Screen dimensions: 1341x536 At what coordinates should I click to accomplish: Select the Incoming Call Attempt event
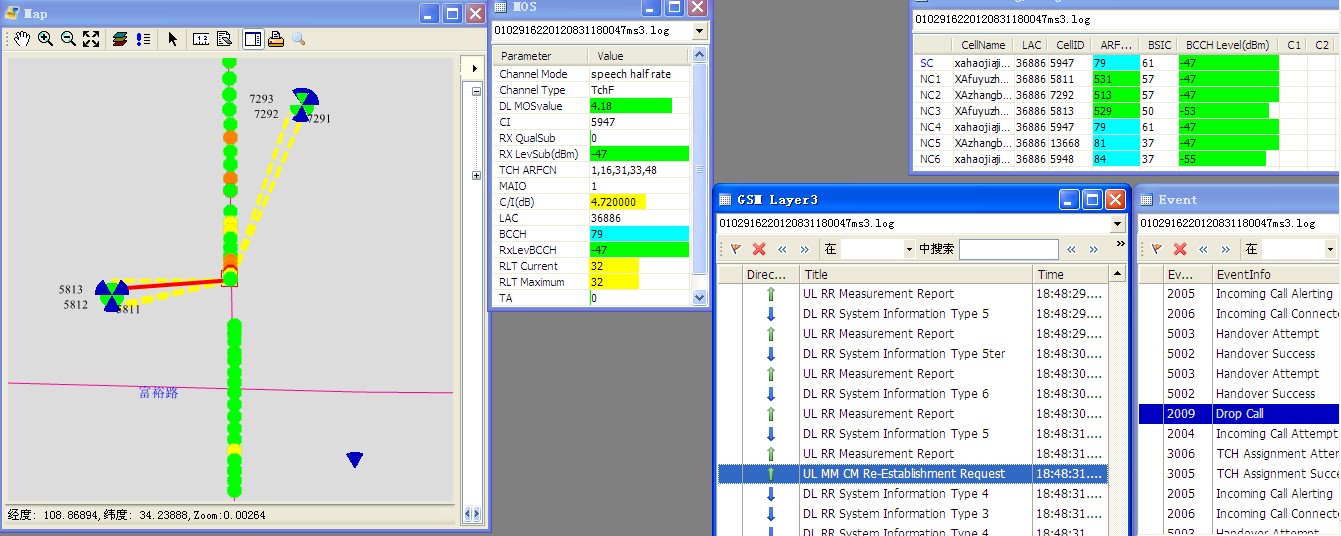point(1240,434)
